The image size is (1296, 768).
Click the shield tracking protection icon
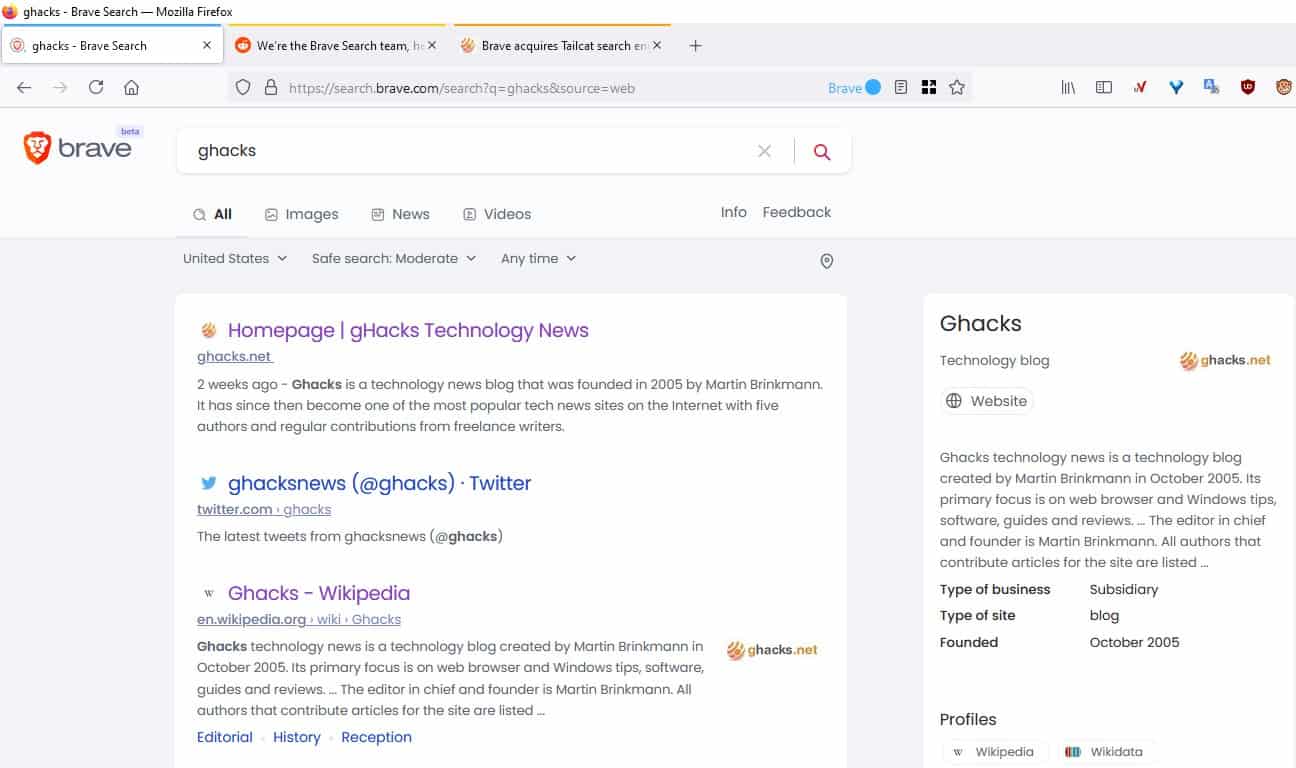243,88
